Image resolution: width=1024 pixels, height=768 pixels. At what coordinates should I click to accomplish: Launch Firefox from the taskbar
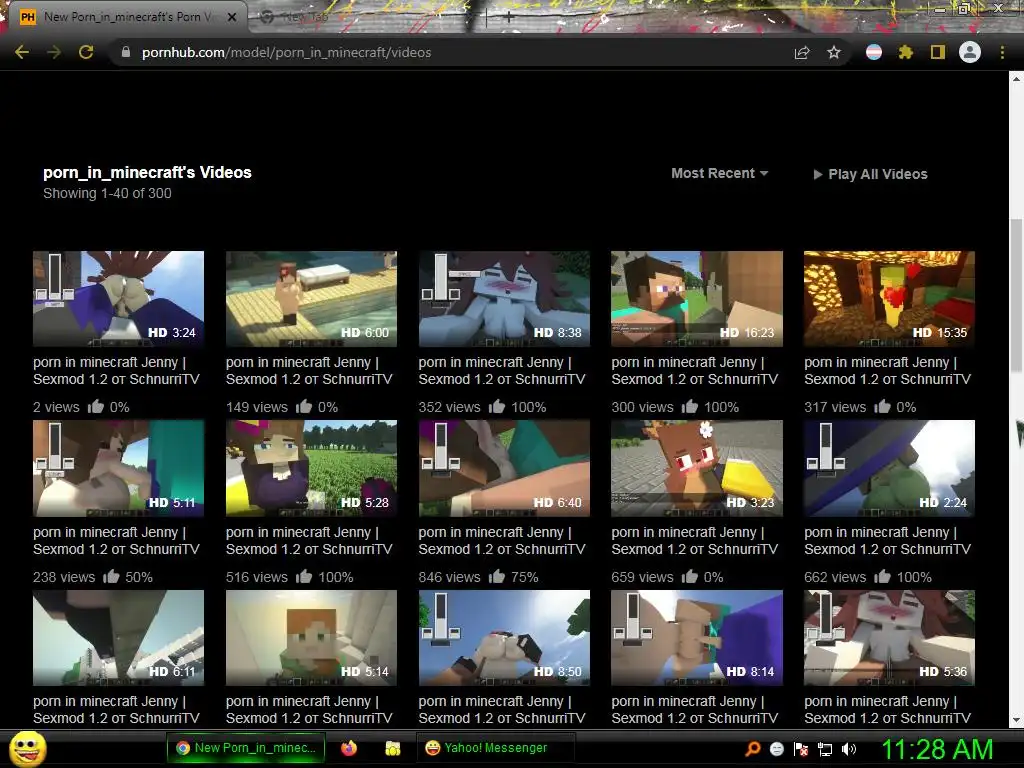[349, 748]
